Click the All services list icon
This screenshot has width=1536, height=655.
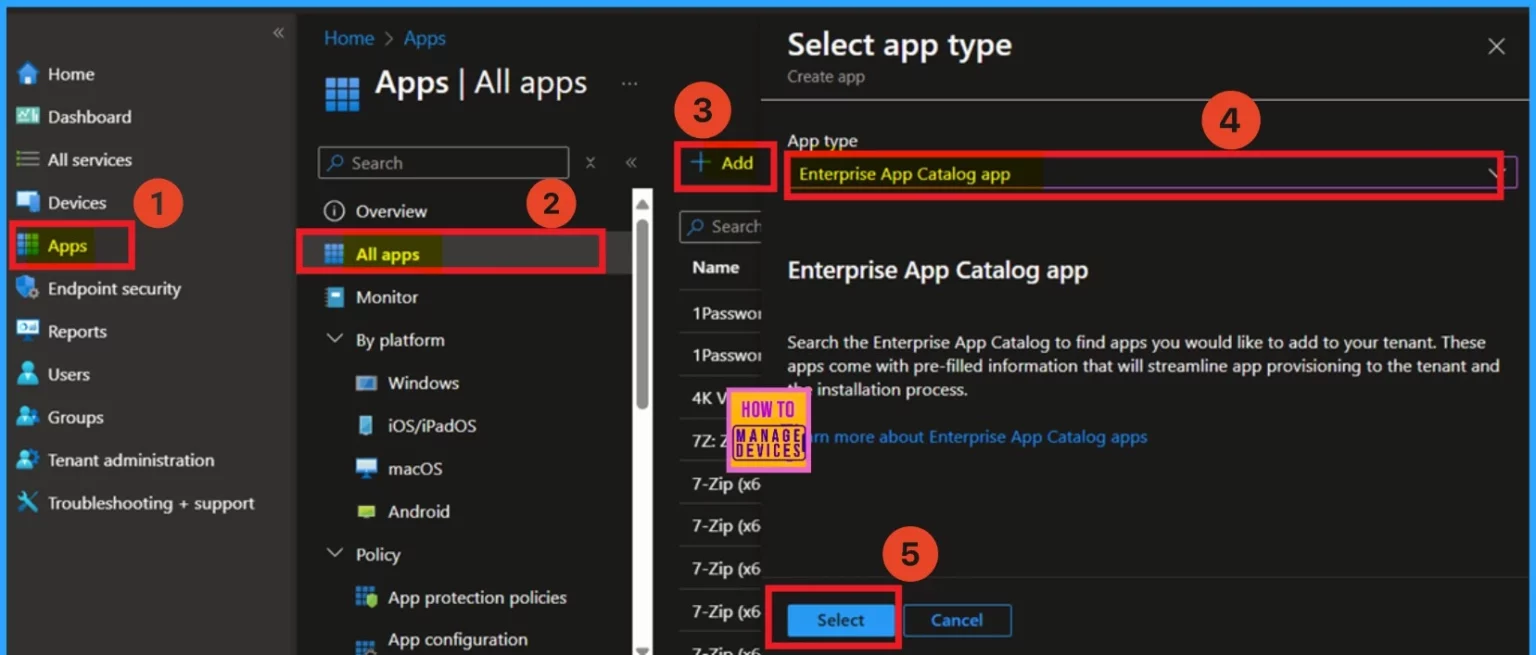pos(28,159)
